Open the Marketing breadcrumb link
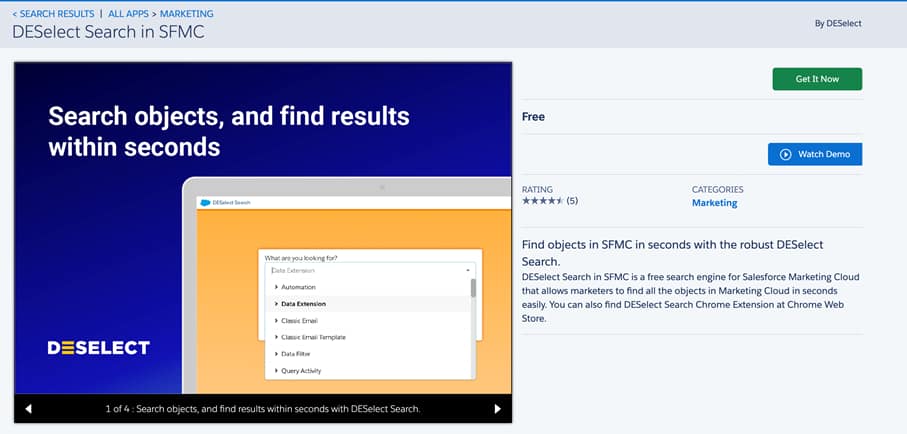 tap(186, 13)
